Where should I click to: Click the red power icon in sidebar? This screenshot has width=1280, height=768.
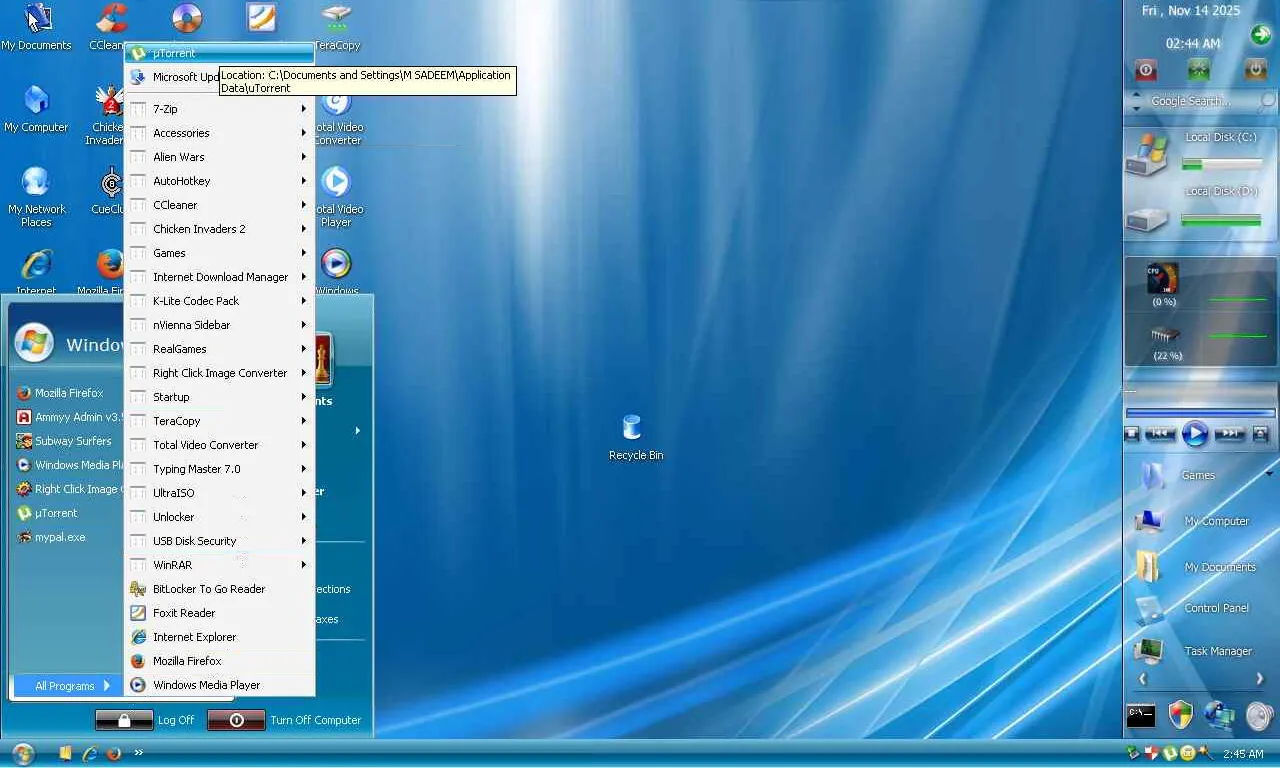coord(1146,70)
